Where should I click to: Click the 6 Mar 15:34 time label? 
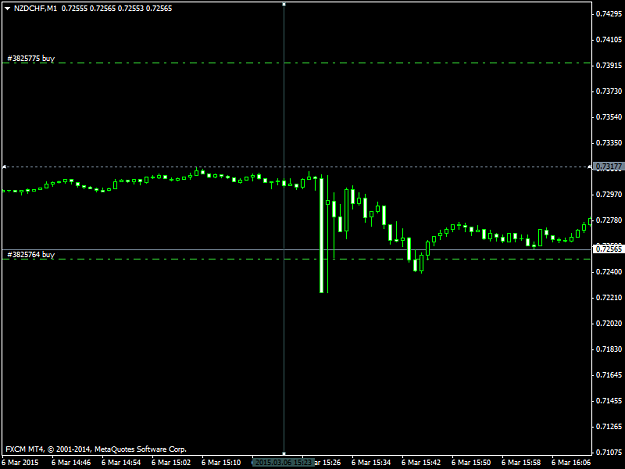371,463
